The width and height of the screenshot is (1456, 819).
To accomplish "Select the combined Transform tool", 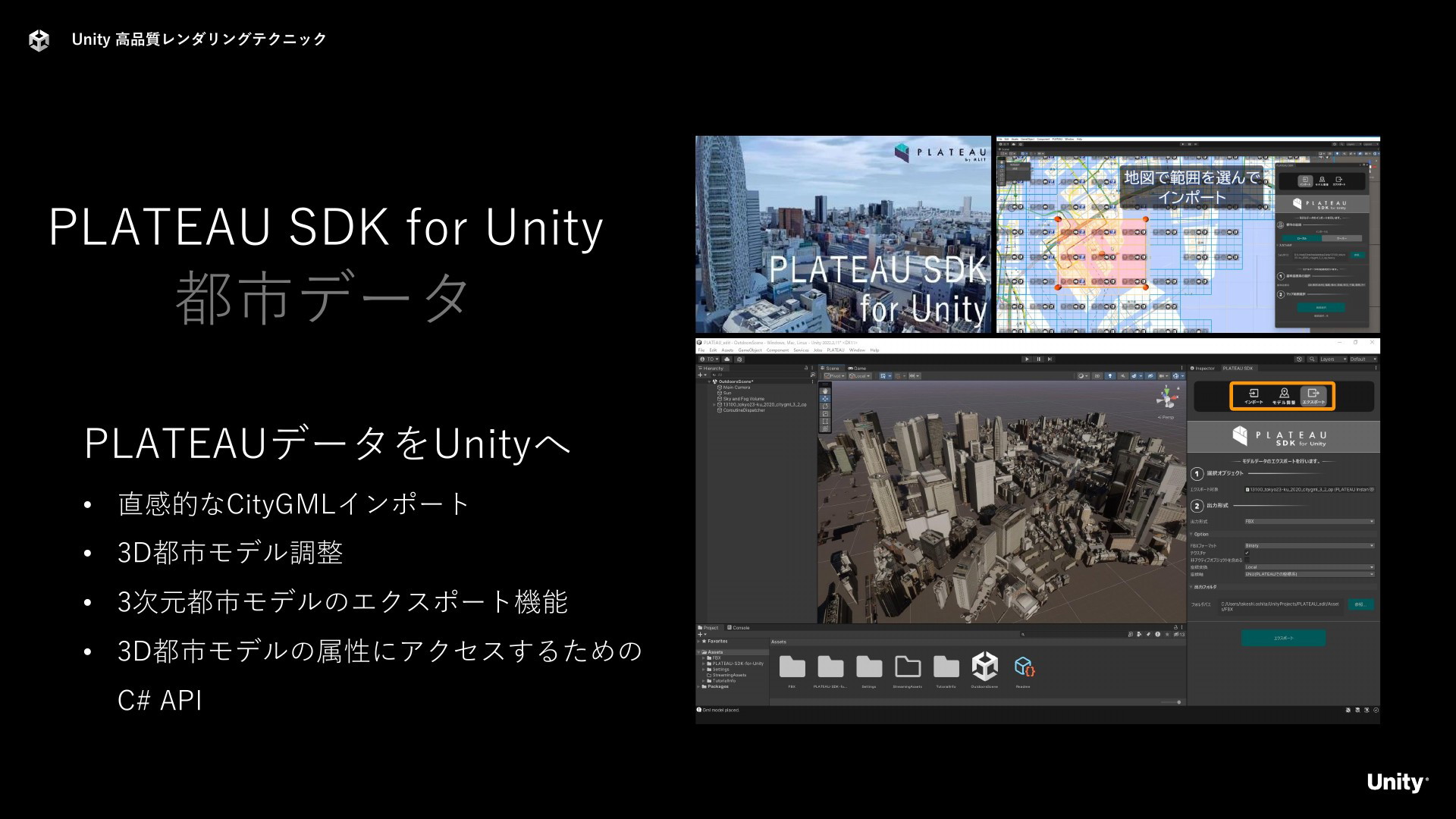I will [825, 428].
